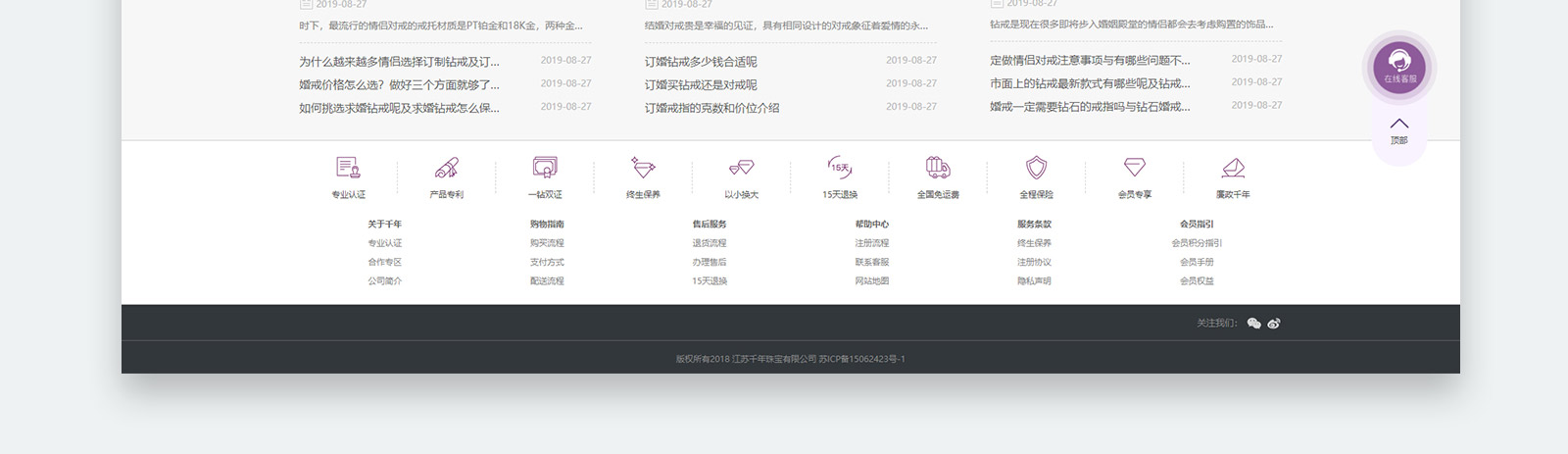Jump to top with the 顶部 arrow
The width and height of the screenshot is (1568, 454).
(1399, 129)
